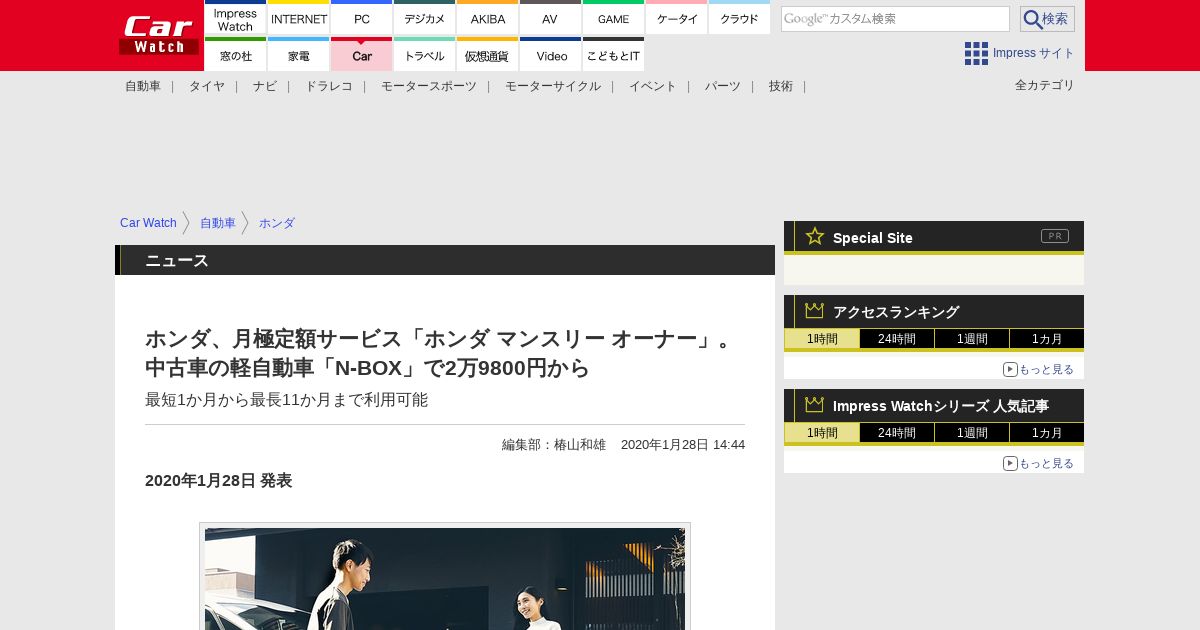
Task: Open the こどもとIT site tile
Action: coord(613,54)
